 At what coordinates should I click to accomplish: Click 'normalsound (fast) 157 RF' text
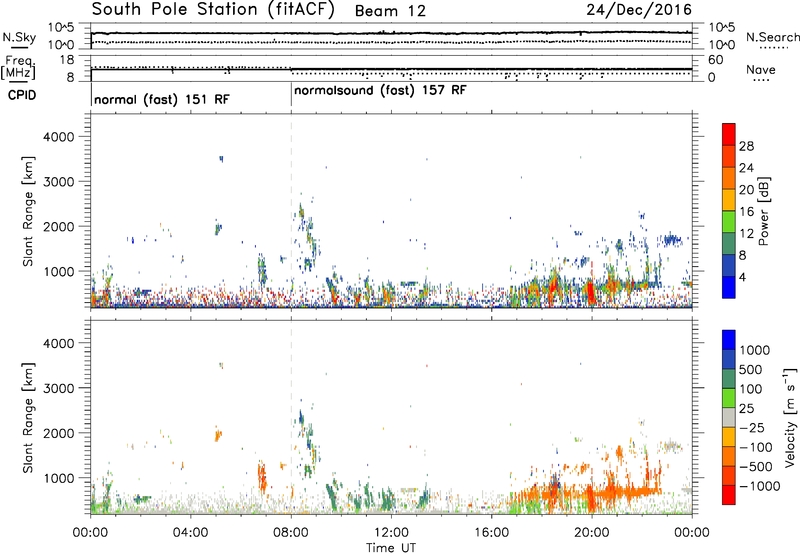coord(381,91)
